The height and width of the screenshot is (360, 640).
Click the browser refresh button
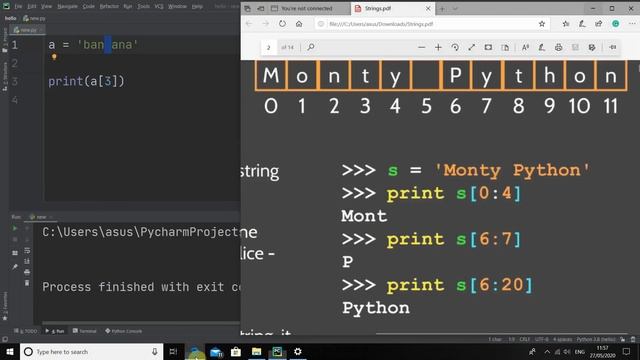pyautogui.click(x=282, y=24)
